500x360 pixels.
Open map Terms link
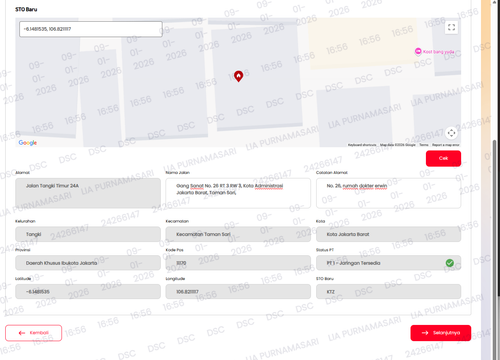point(424,145)
